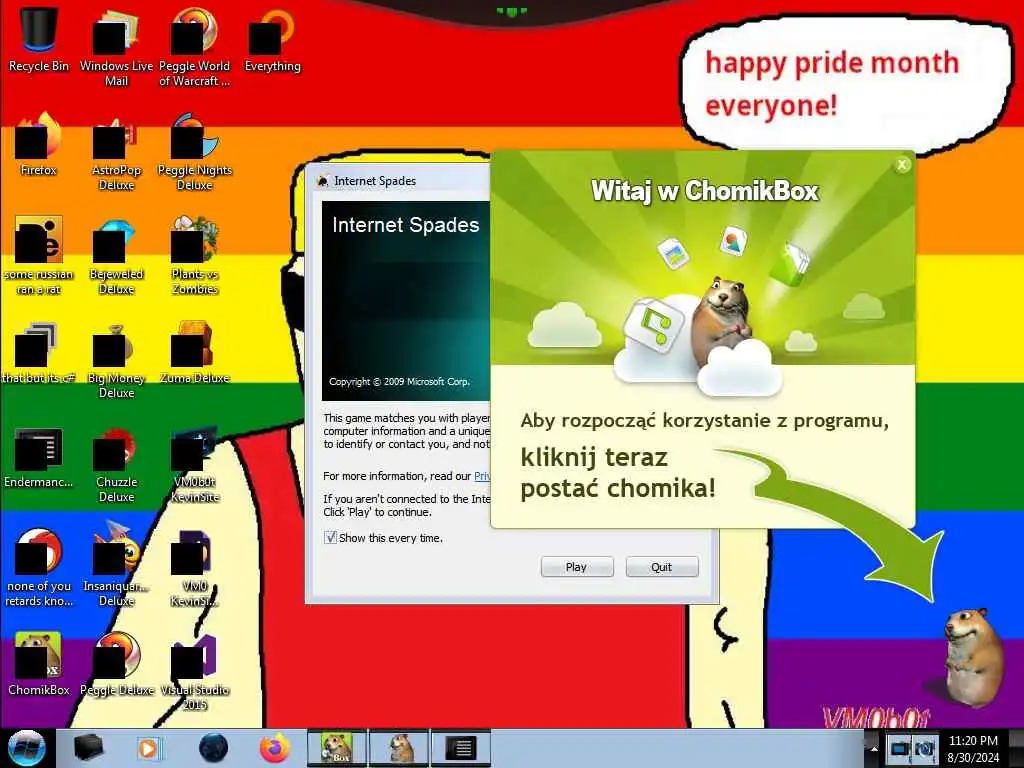The height and width of the screenshot is (768, 1024).
Task: Close the Witaj w ChomikBox popup
Action: click(x=902, y=165)
